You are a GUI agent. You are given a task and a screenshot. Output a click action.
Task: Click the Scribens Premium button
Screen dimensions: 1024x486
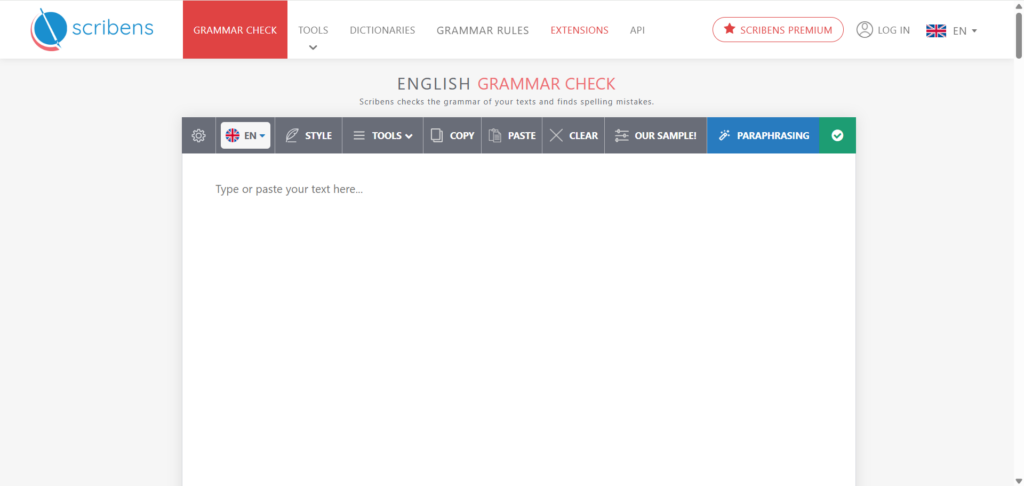point(777,30)
